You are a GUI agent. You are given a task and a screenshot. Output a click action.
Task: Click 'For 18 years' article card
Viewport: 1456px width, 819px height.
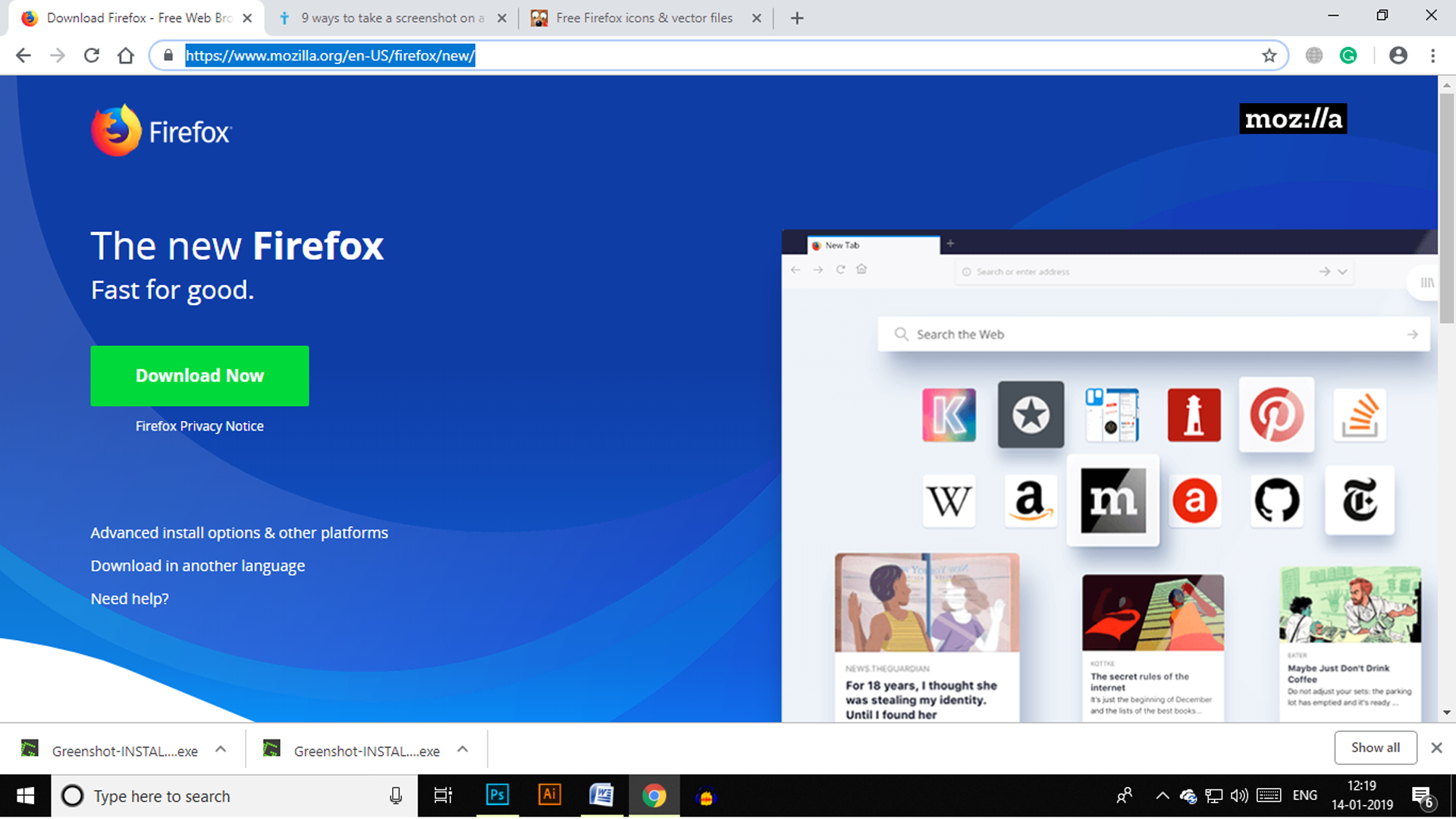coord(927,637)
